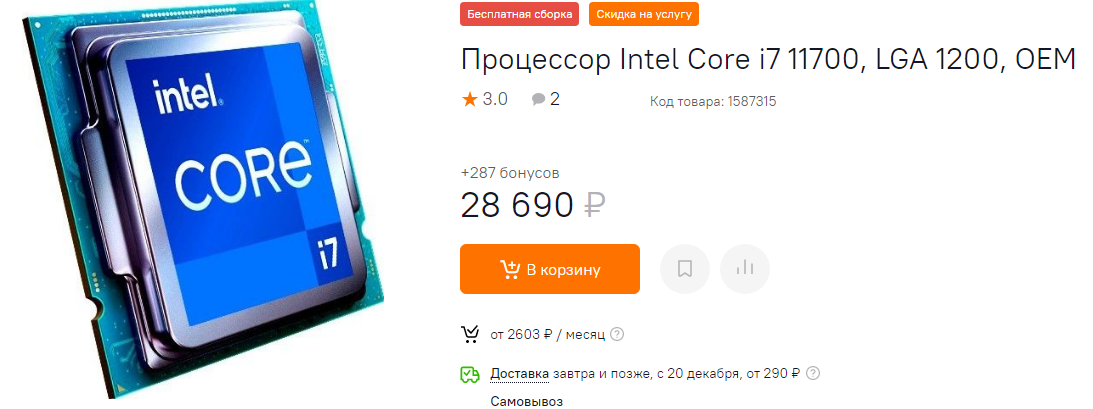Click the green delivery truck icon
Image resolution: width=1093 pixels, height=409 pixels.
[x=470, y=374]
